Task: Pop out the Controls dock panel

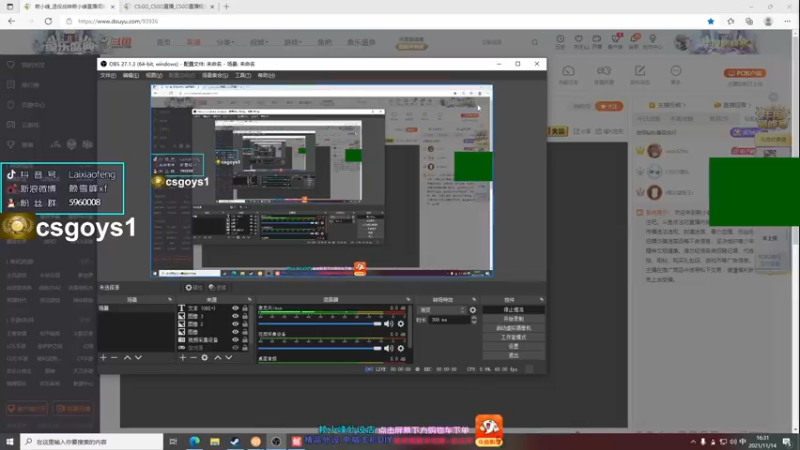Action: pos(541,299)
